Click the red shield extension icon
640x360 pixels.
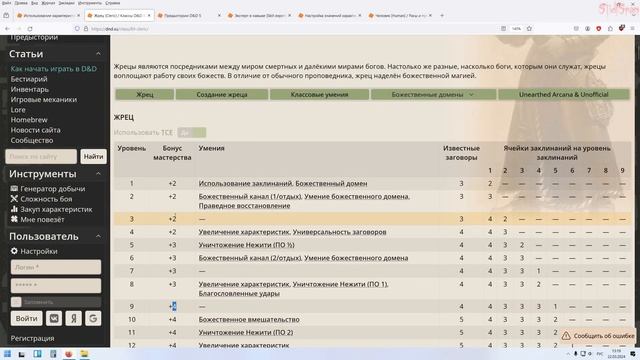599,29
